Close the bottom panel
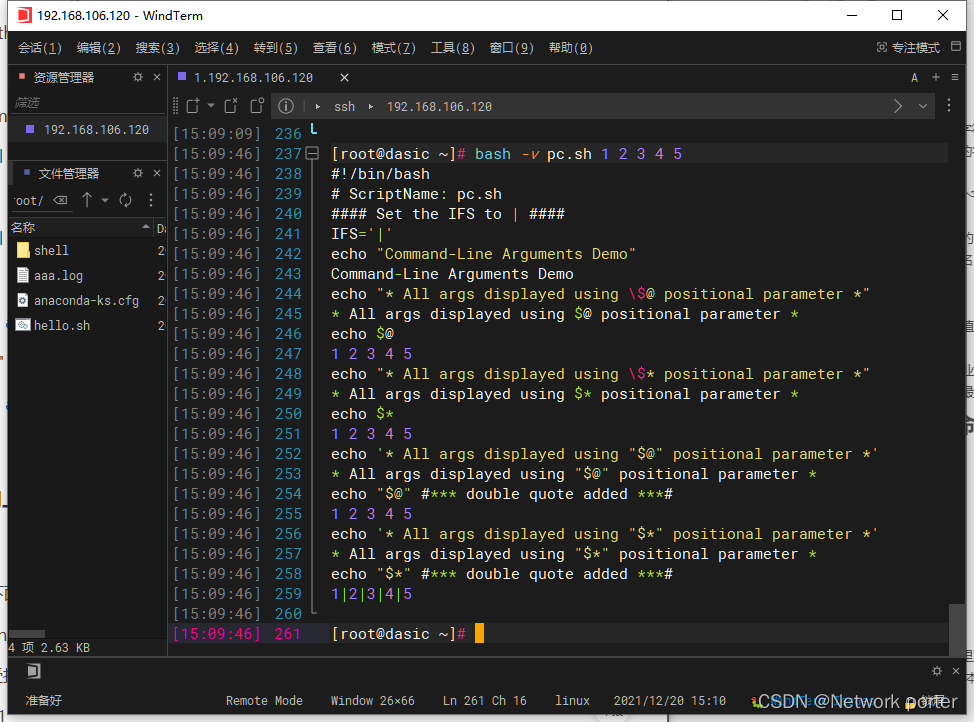The width and height of the screenshot is (974, 722). [x=956, y=671]
